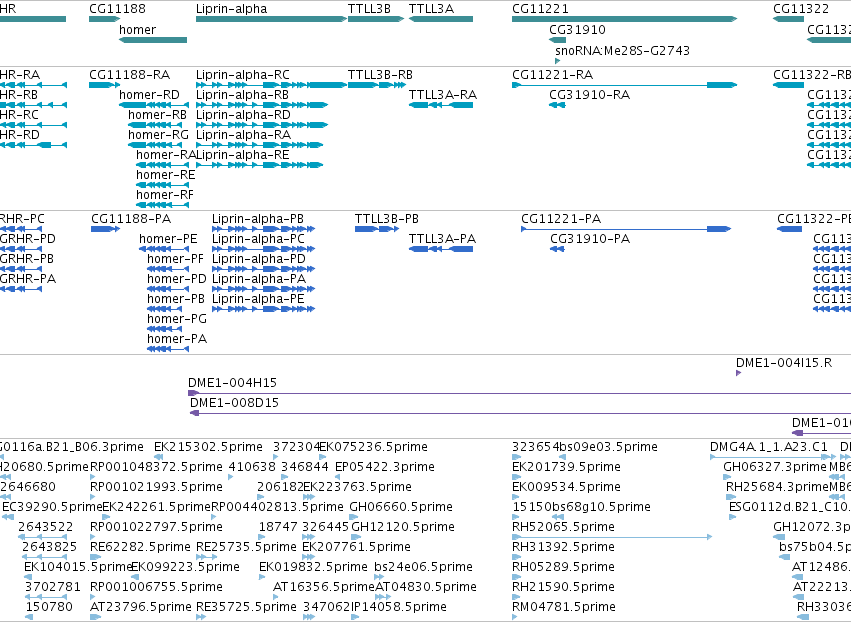This screenshot has height=622, width=851.
Task: Click the TTLL3A-RA transcript label
Action: pyautogui.click(x=443, y=94)
